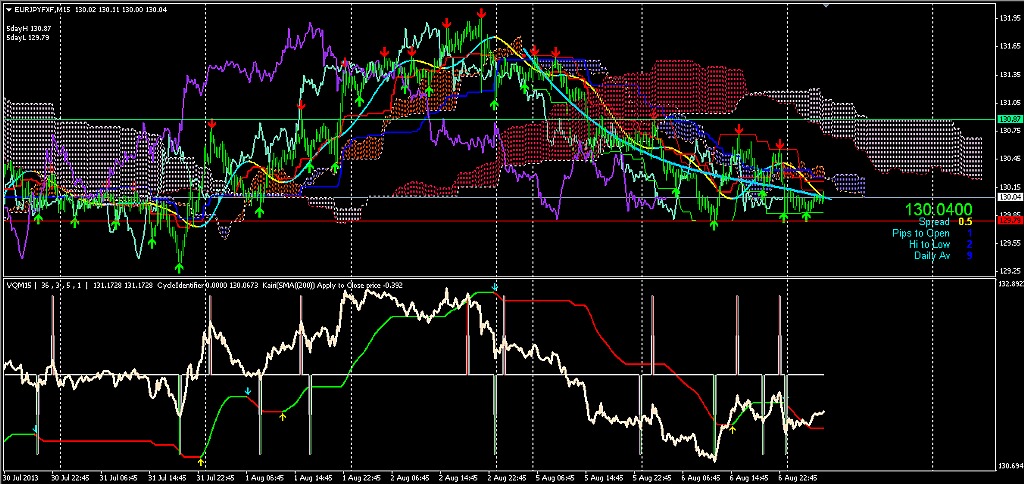Click the 132.892 indicator scale value
1024x484 pixels.
pyautogui.click(x=1010, y=285)
